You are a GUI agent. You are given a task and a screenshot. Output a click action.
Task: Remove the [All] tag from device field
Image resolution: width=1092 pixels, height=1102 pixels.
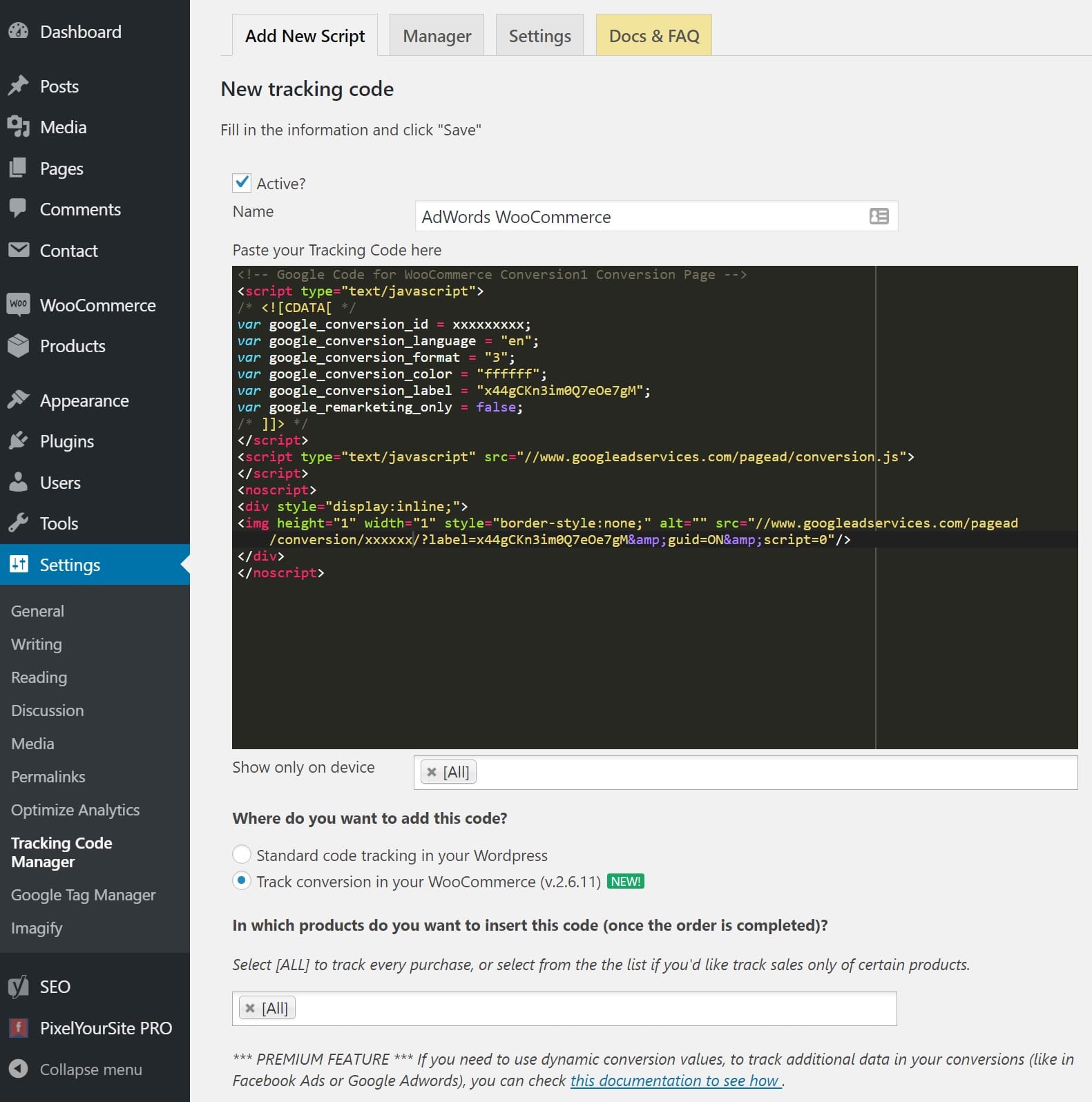(432, 772)
